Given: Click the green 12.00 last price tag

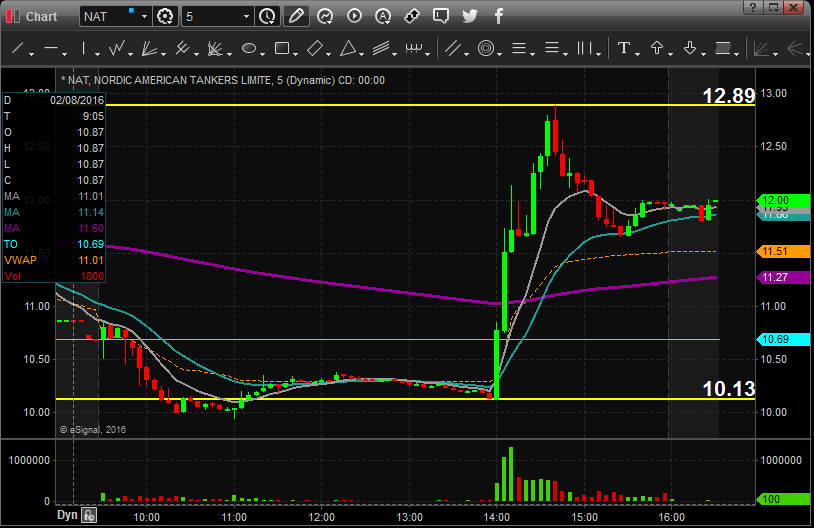Looking at the screenshot, I should (x=783, y=200).
